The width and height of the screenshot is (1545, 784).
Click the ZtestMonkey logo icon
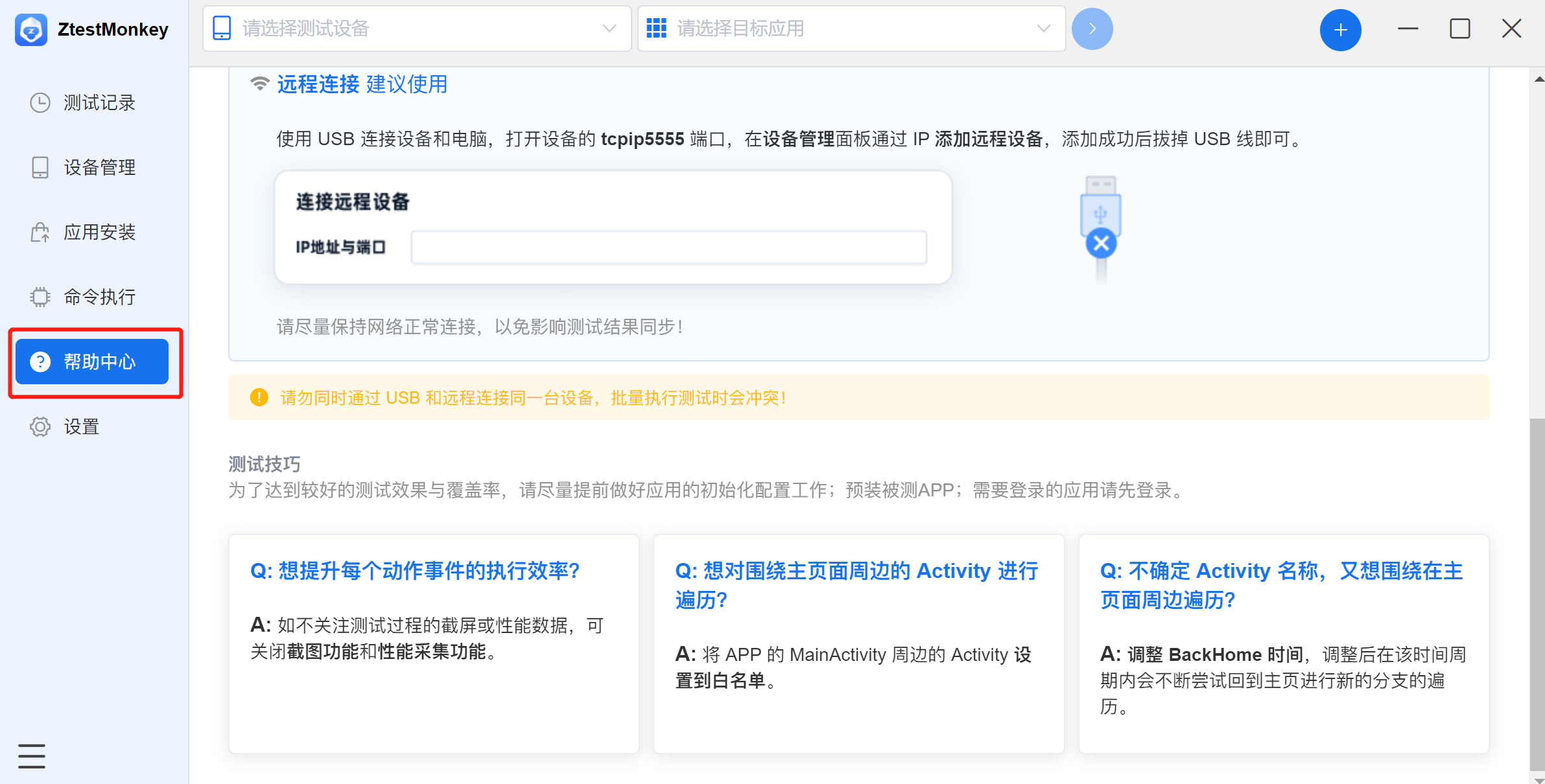pos(30,29)
